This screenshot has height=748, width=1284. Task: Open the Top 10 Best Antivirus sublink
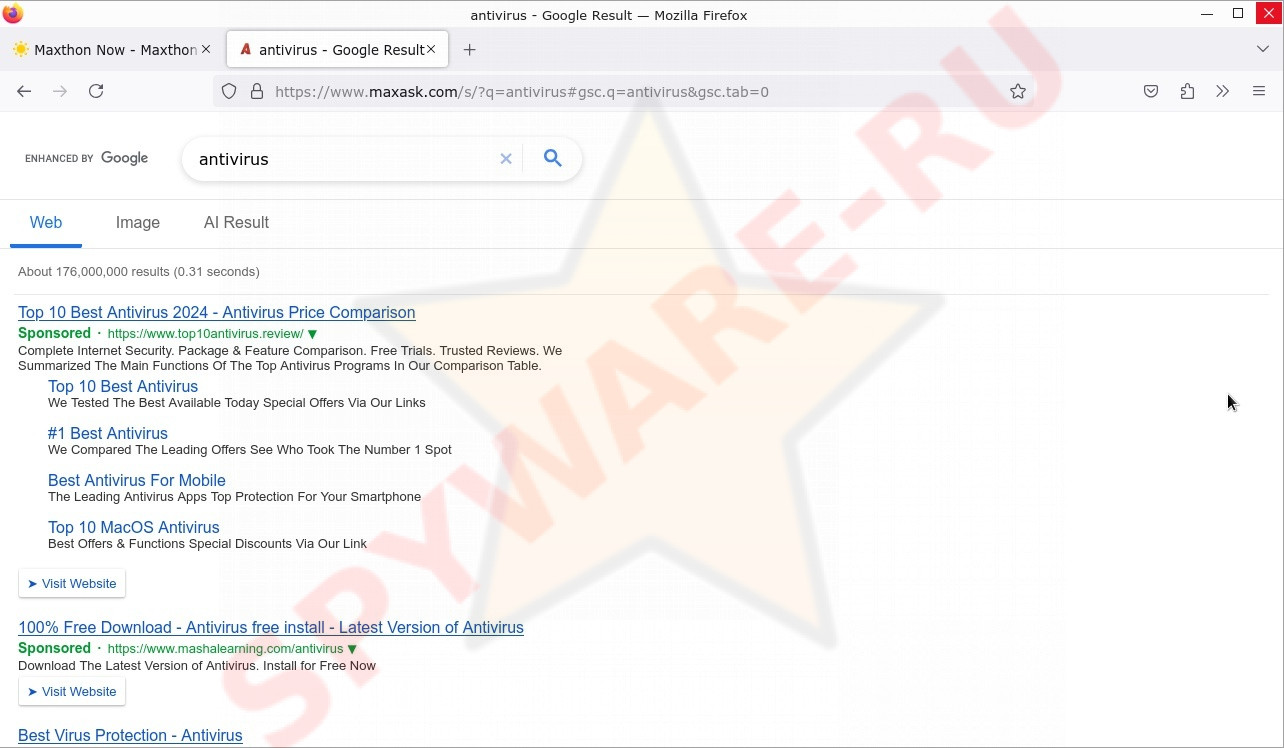pos(123,386)
